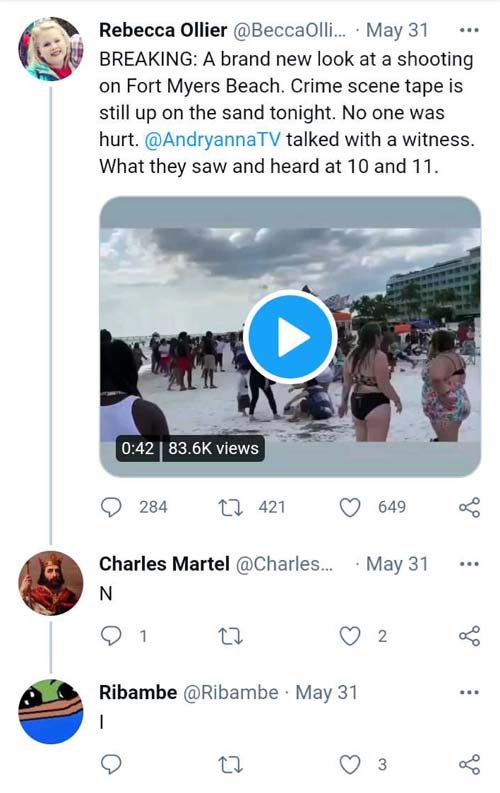View Ribambe's frog avatar profile
500x793 pixels.
[x=51, y=712]
